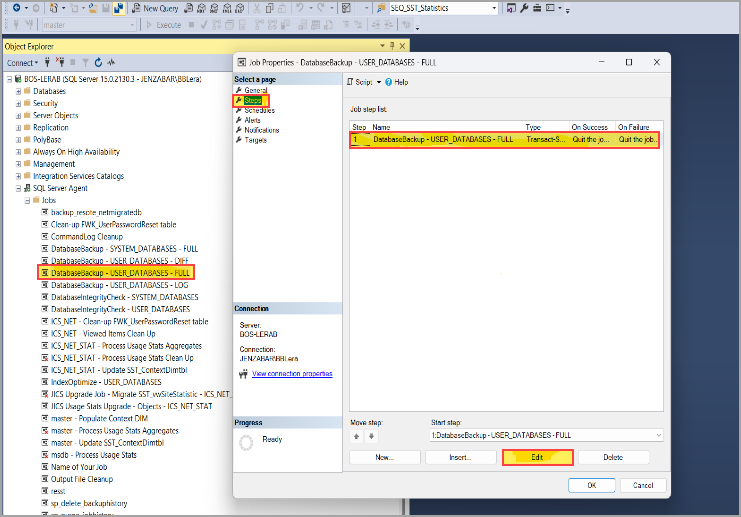This screenshot has width=741, height=517.
Task: Expand the Databases node
Action: (x=18, y=91)
